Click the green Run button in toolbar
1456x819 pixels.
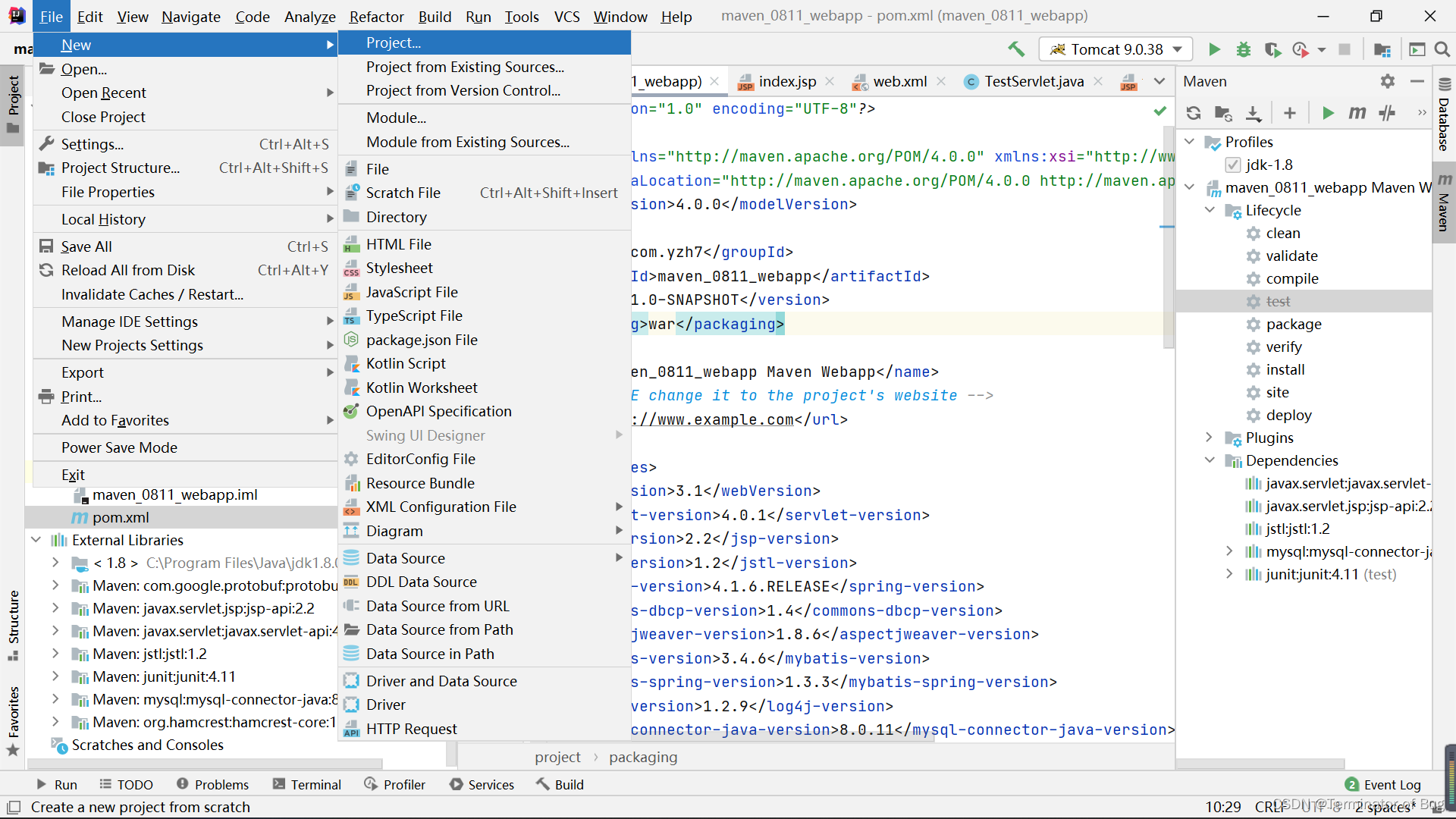click(x=1214, y=49)
